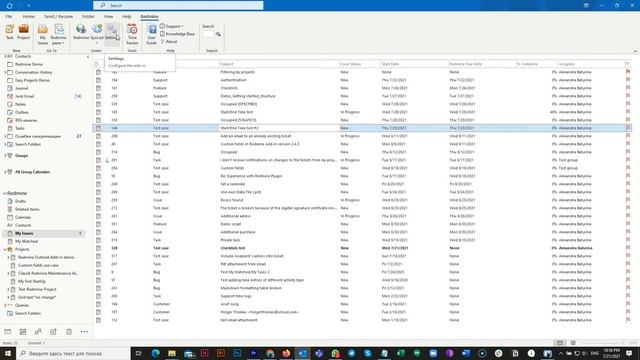
Task: Click the ribbon Search input box
Action: coord(208,34)
